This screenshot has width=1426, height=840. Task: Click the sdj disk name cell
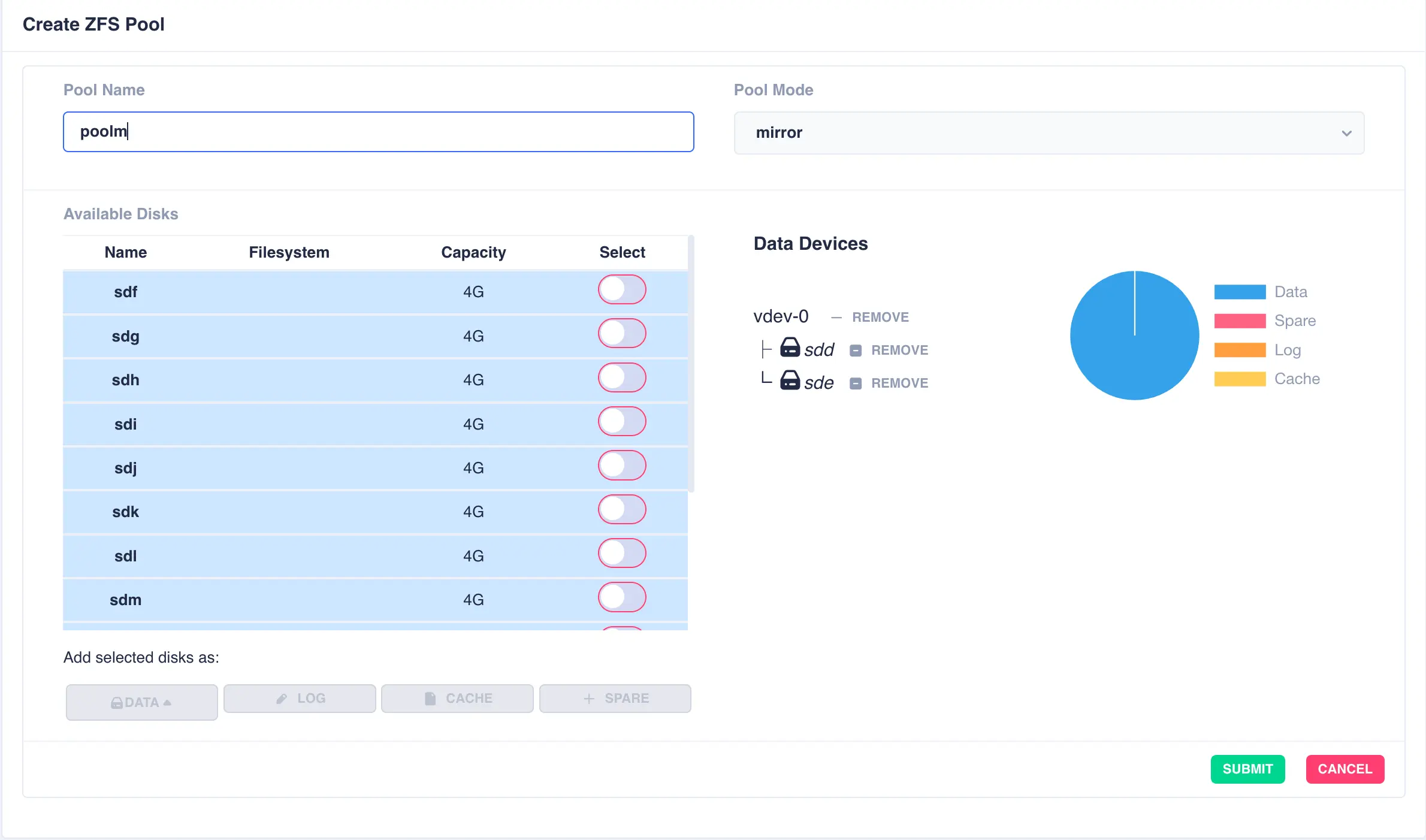point(126,468)
